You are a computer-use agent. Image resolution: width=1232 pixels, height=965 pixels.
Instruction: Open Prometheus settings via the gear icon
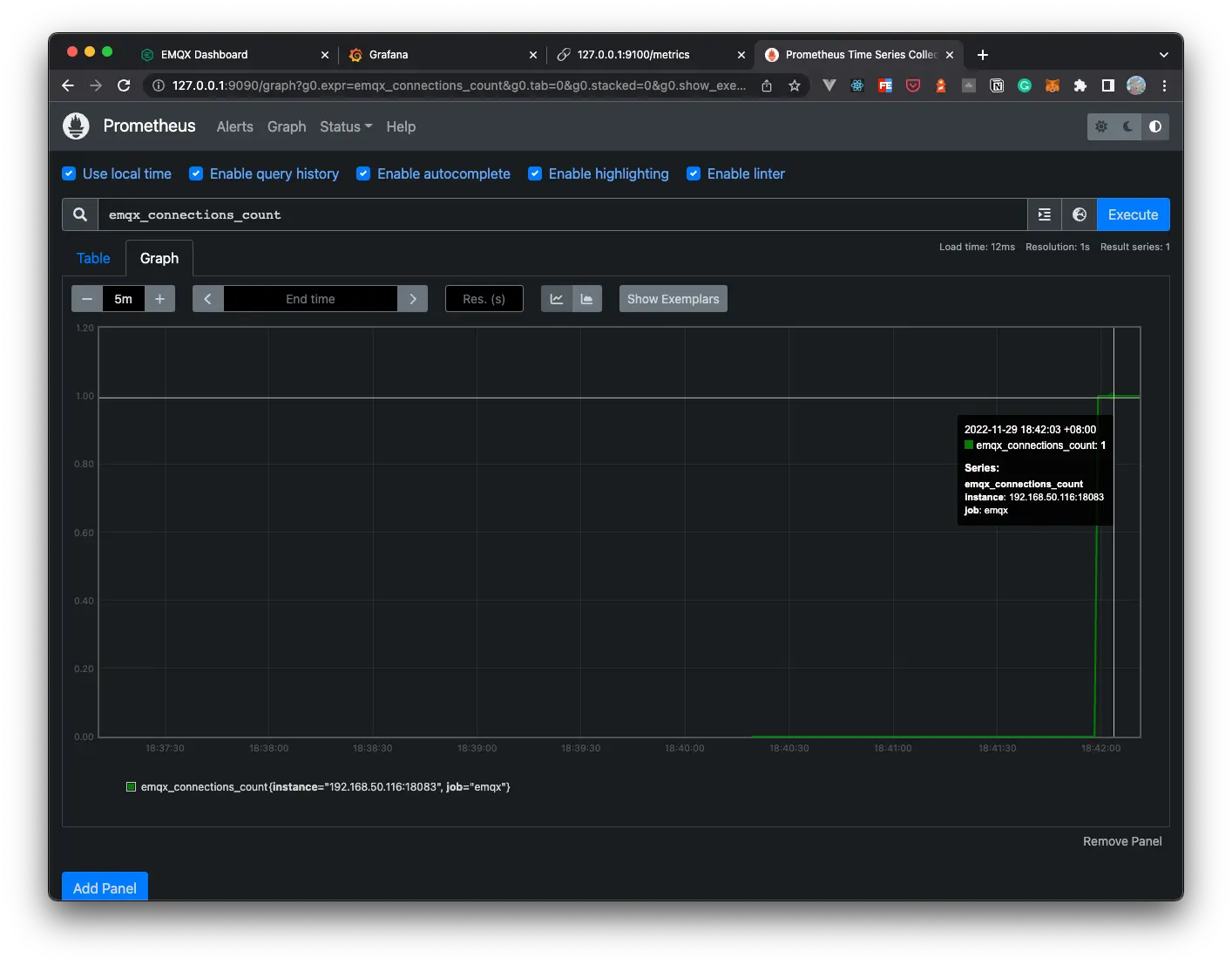pyautogui.click(x=1100, y=126)
